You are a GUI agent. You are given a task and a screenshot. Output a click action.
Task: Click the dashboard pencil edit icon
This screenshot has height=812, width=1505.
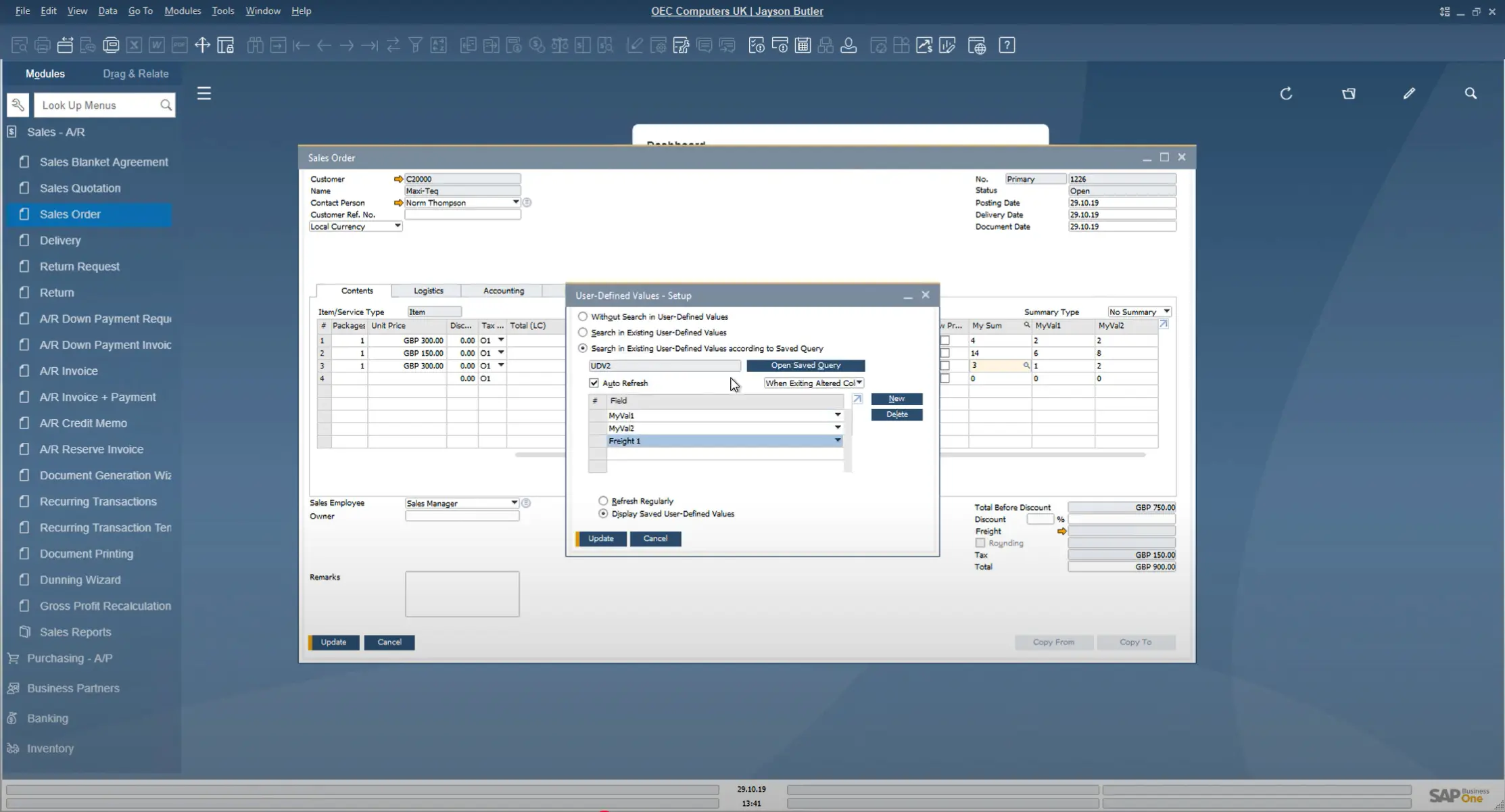click(x=1409, y=93)
